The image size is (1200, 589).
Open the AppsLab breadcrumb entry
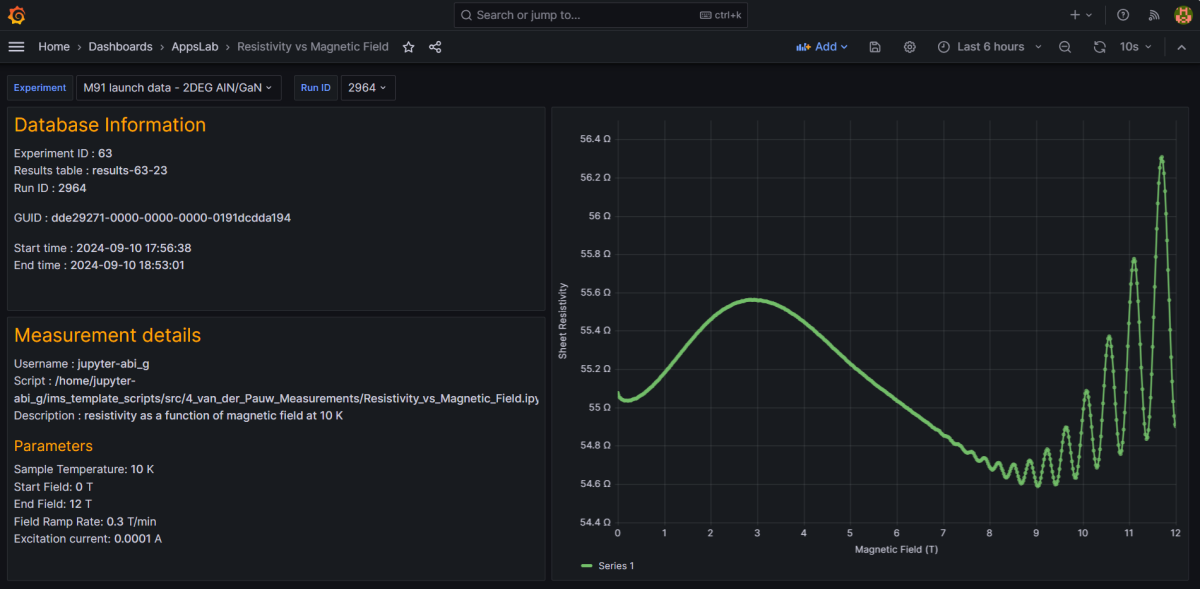(x=195, y=46)
